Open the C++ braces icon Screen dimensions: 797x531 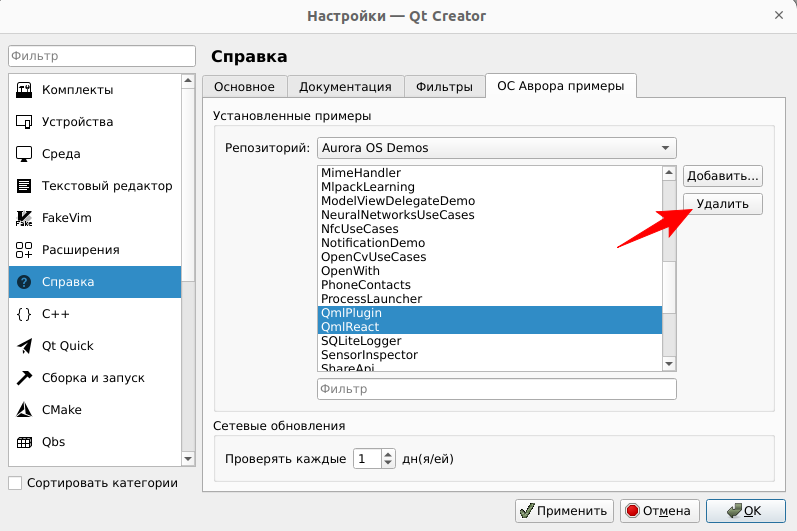click(24, 314)
